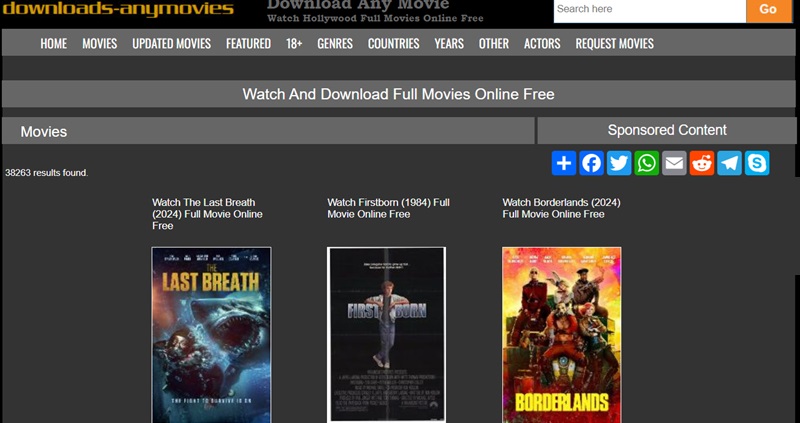Open the MOVIES menu item

[x=99, y=43]
